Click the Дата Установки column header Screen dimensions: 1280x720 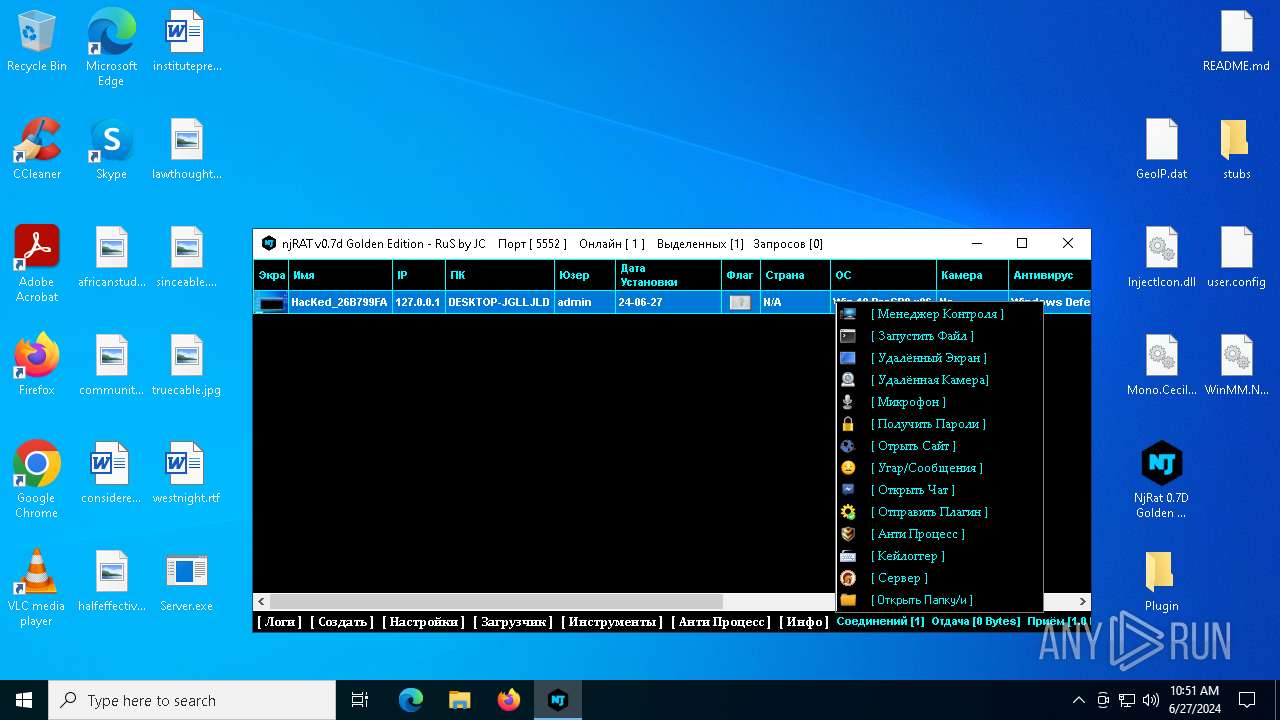pyautogui.click(x=668, y=275)
